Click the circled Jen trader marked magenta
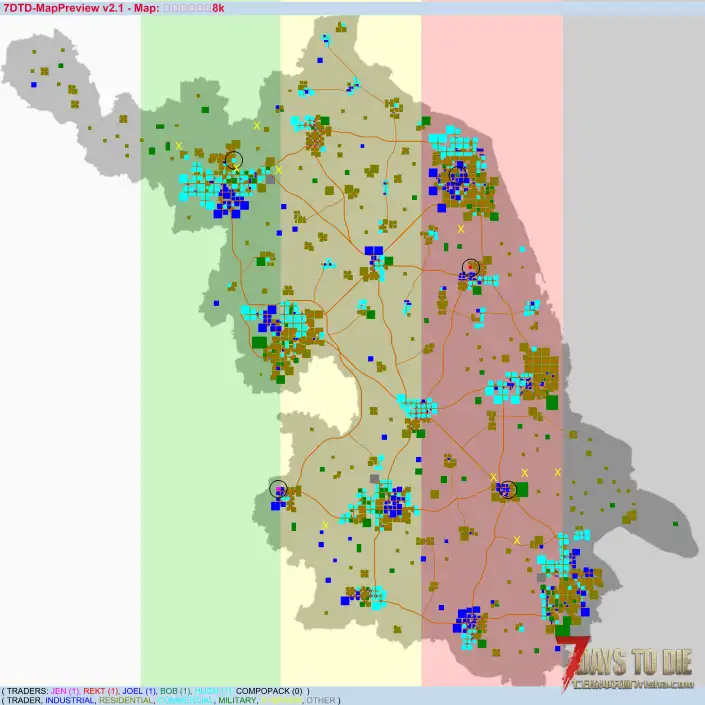The width and height of the screenshot is (705, 705). point(278,489)
